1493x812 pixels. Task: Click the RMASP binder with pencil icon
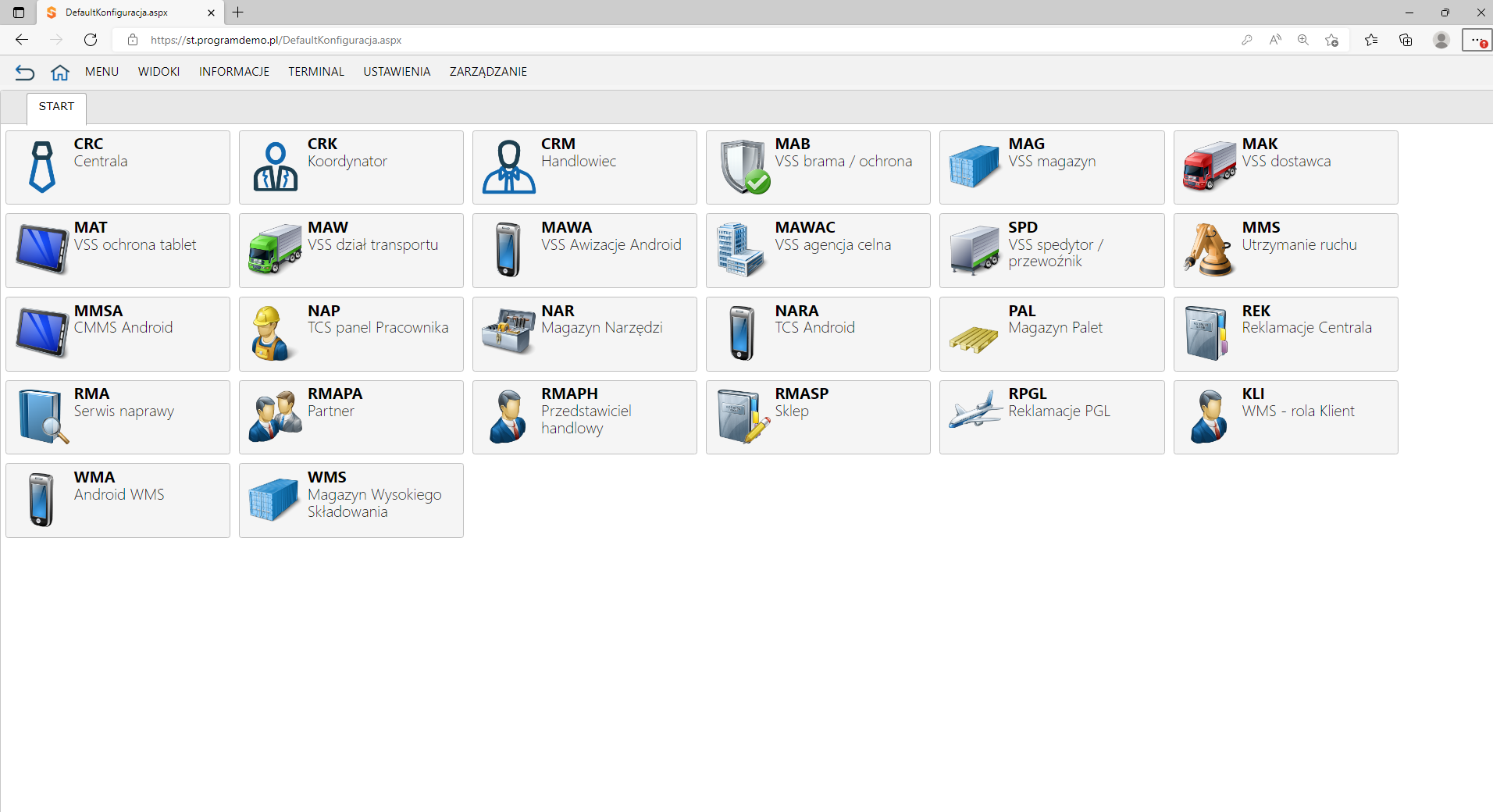743,417
